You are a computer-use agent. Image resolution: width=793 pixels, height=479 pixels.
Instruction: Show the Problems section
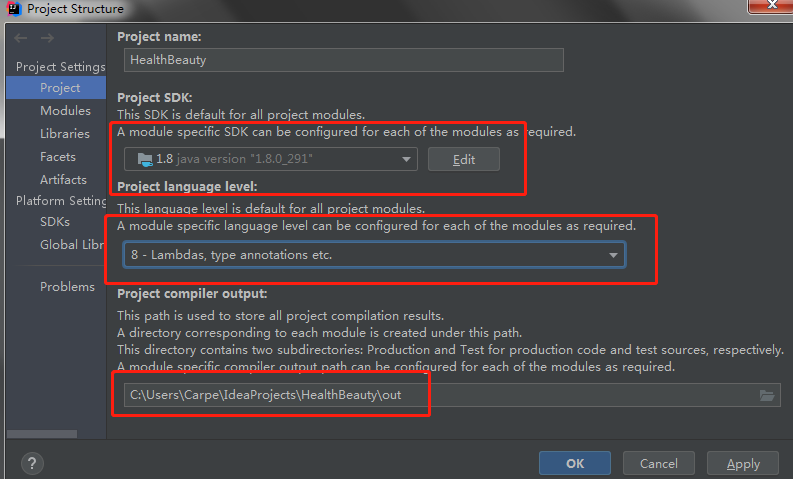(67, 287)
